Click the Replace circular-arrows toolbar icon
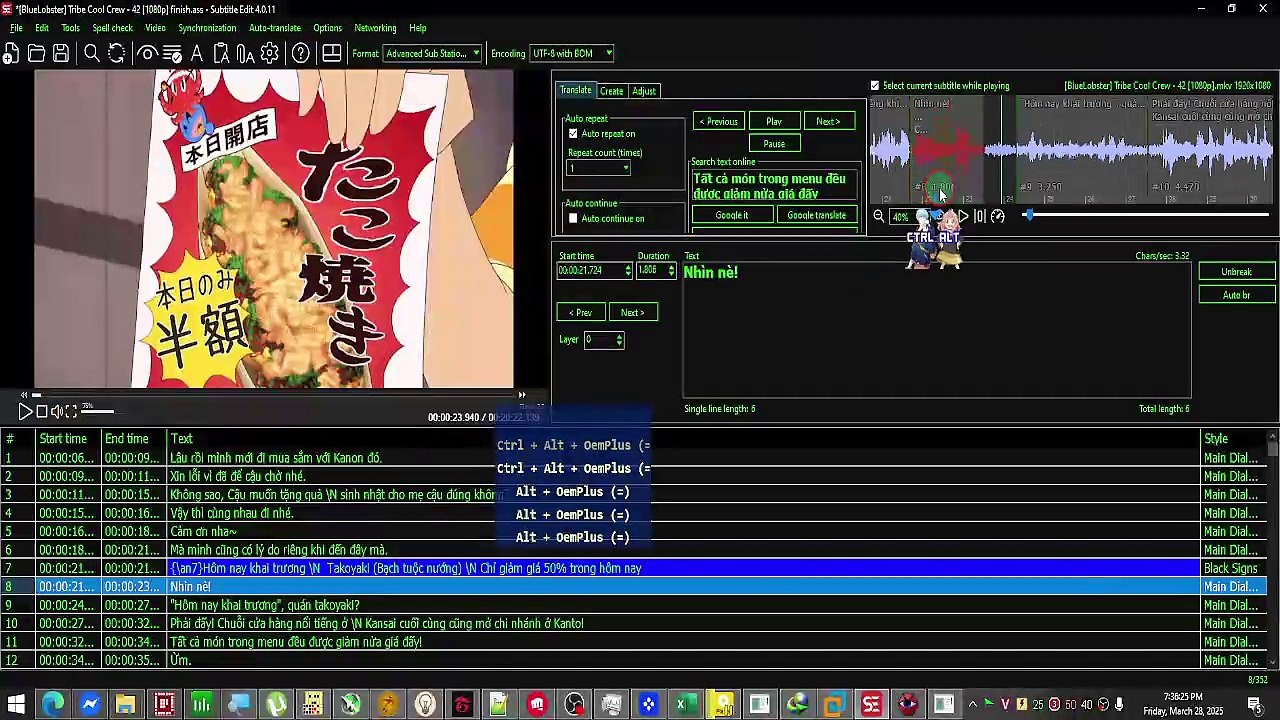This screenshot has width=1280, height=720. pyautogui.click(x=117, y=54)
